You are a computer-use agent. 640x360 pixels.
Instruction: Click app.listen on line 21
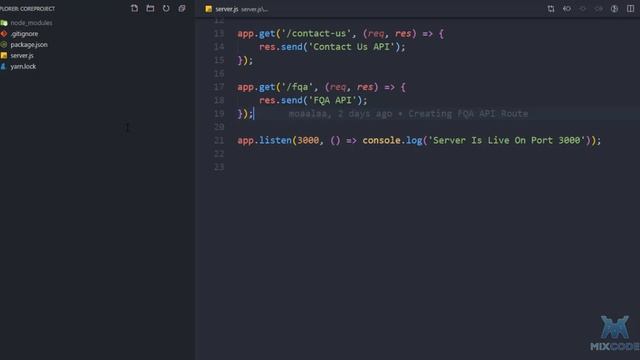pyautogui.click(x=264, y=140)
